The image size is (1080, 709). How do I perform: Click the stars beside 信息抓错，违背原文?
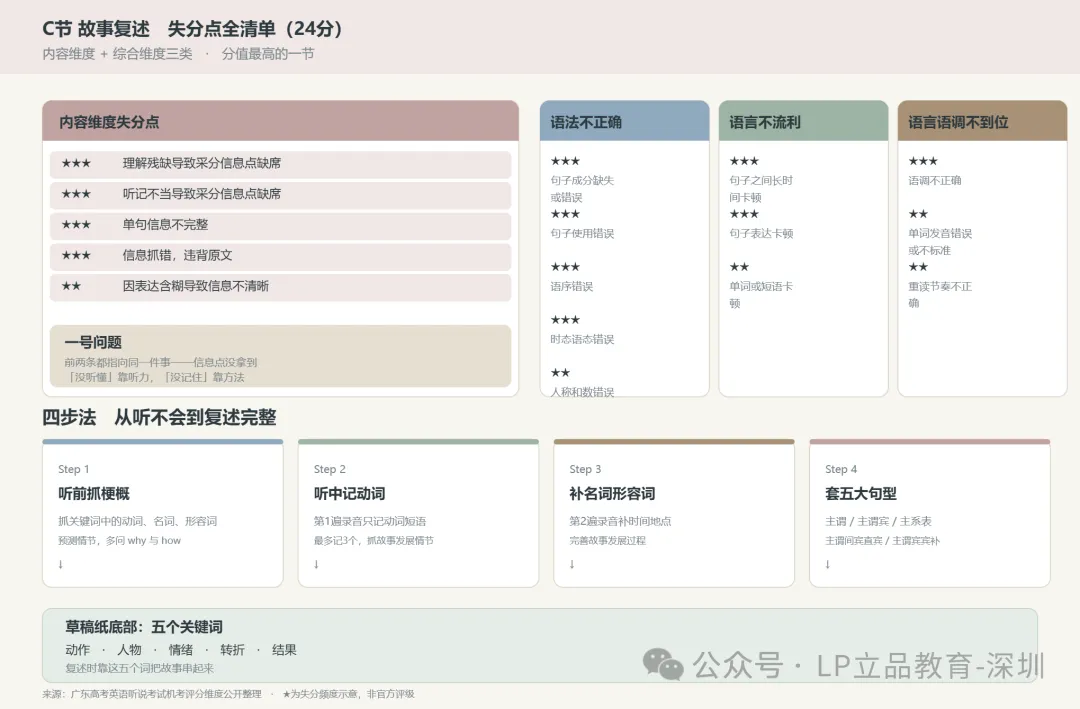76,256
